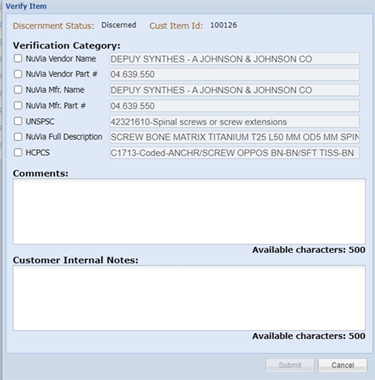Tick the NuVia Vendor Part # checkbox
This screenshot has width=375, height=380.
18,74
